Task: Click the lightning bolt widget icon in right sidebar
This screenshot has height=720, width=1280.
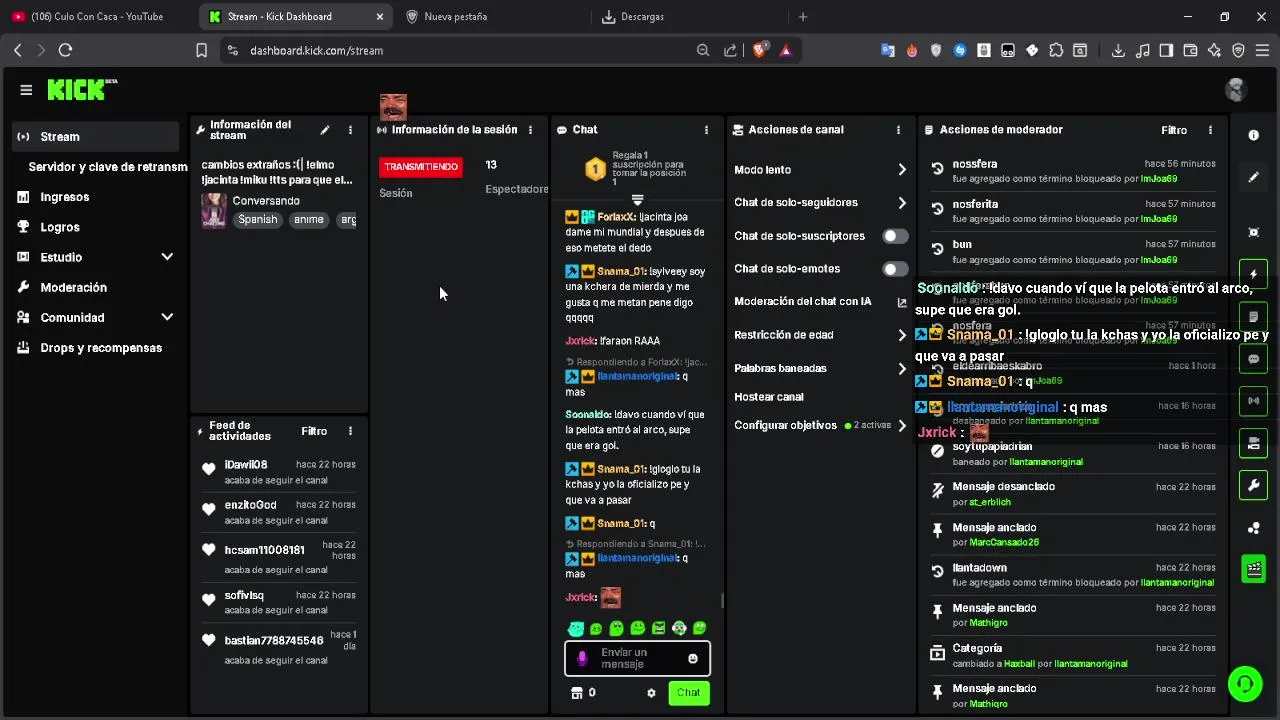Action: [x=1254, y=274]
